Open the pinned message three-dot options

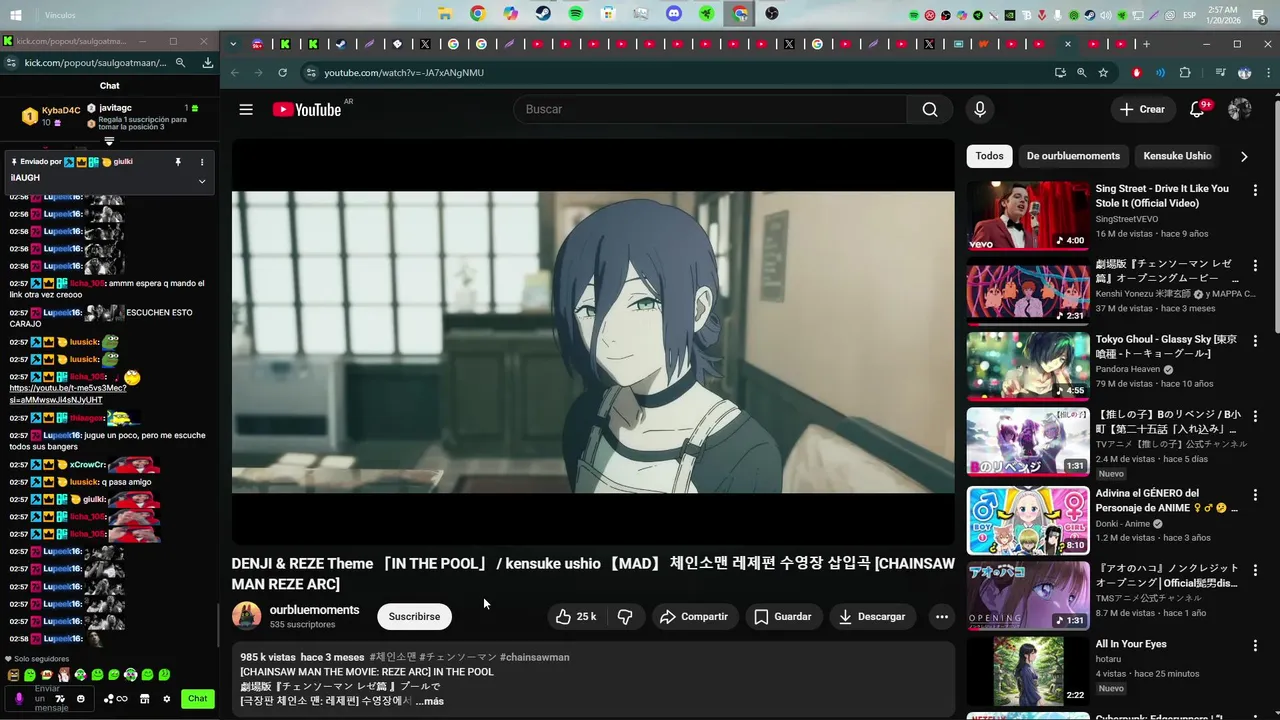(x=202, y=162)
